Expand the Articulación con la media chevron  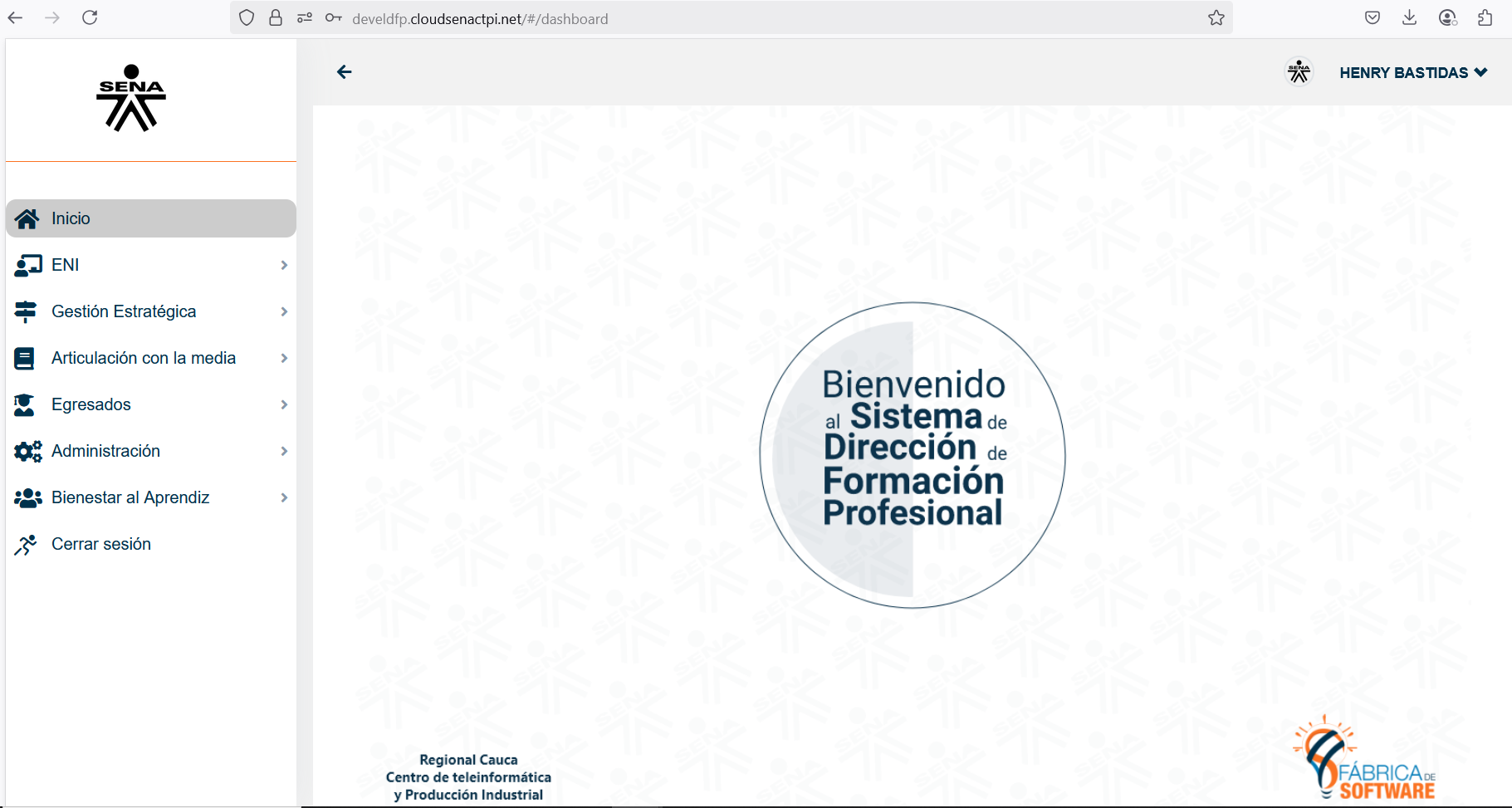[x=284, y=358]
